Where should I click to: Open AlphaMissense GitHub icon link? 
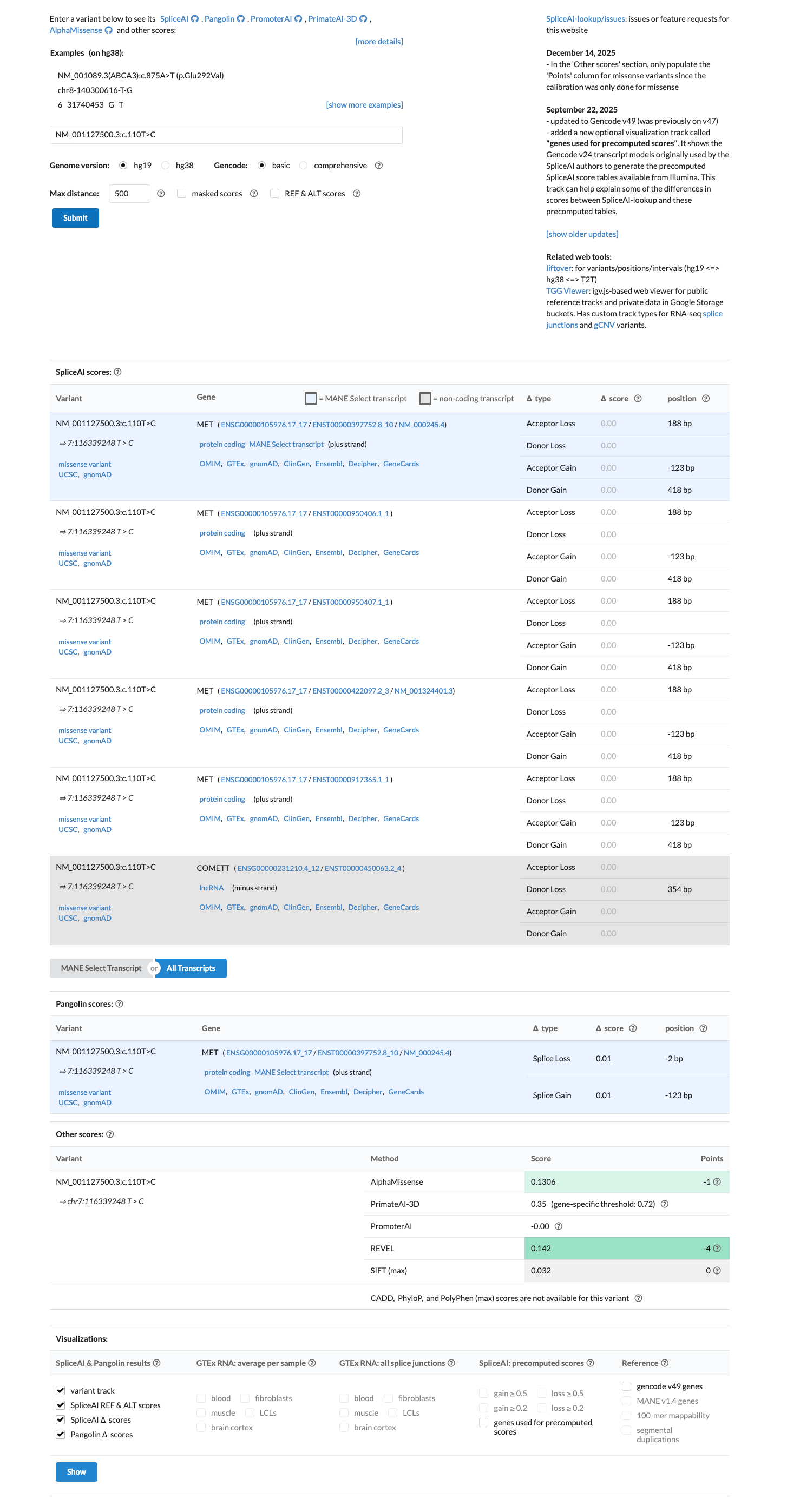point(109,30)
